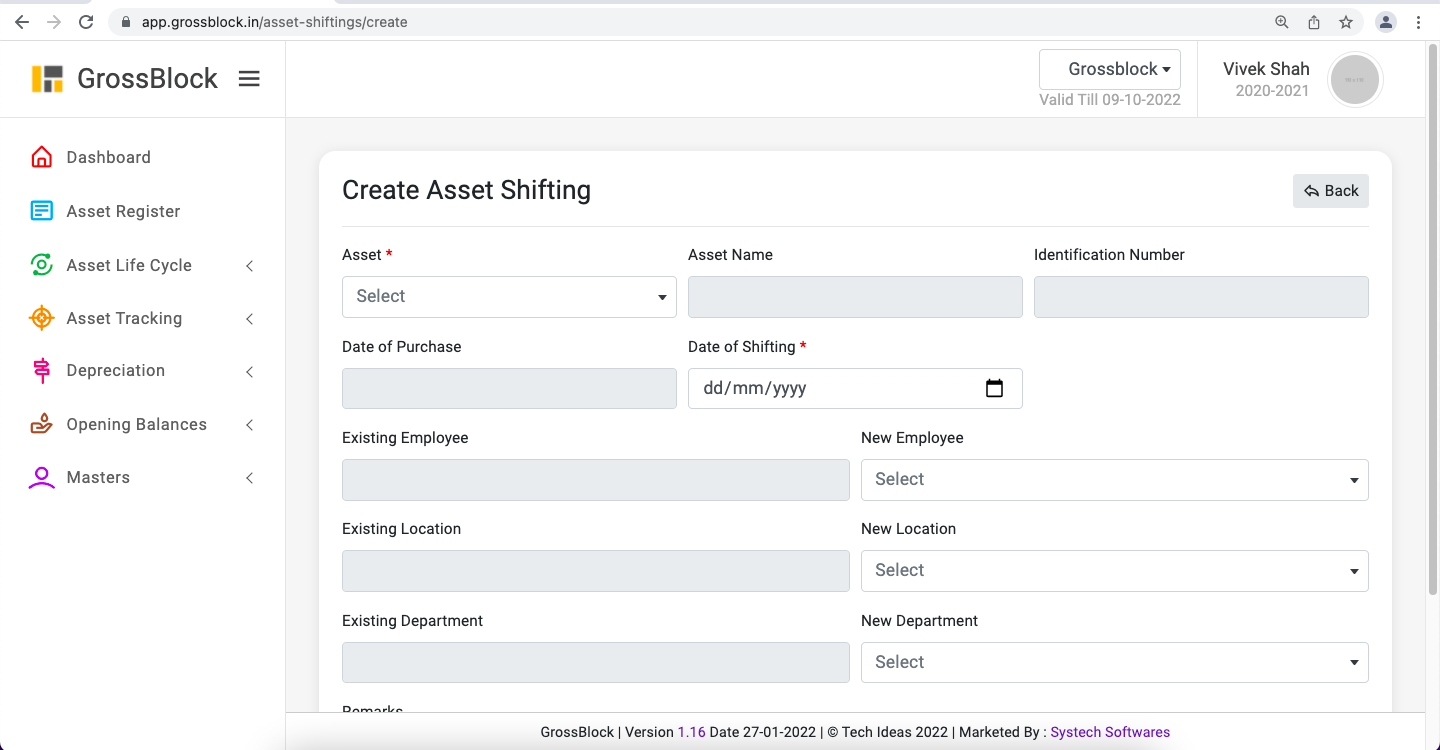Open the Asset select dropdown
This screenshot has width=1440, height=750.
509,297
